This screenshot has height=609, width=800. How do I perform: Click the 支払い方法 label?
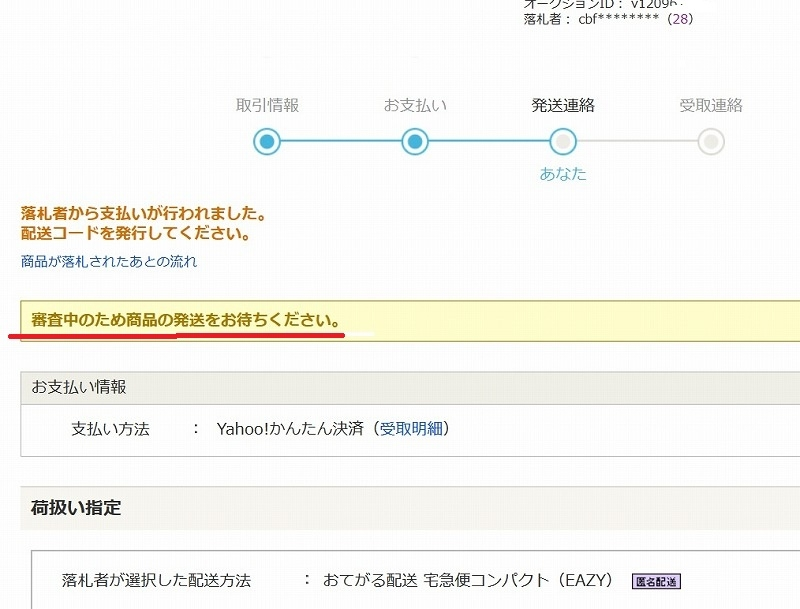point(110,428)
